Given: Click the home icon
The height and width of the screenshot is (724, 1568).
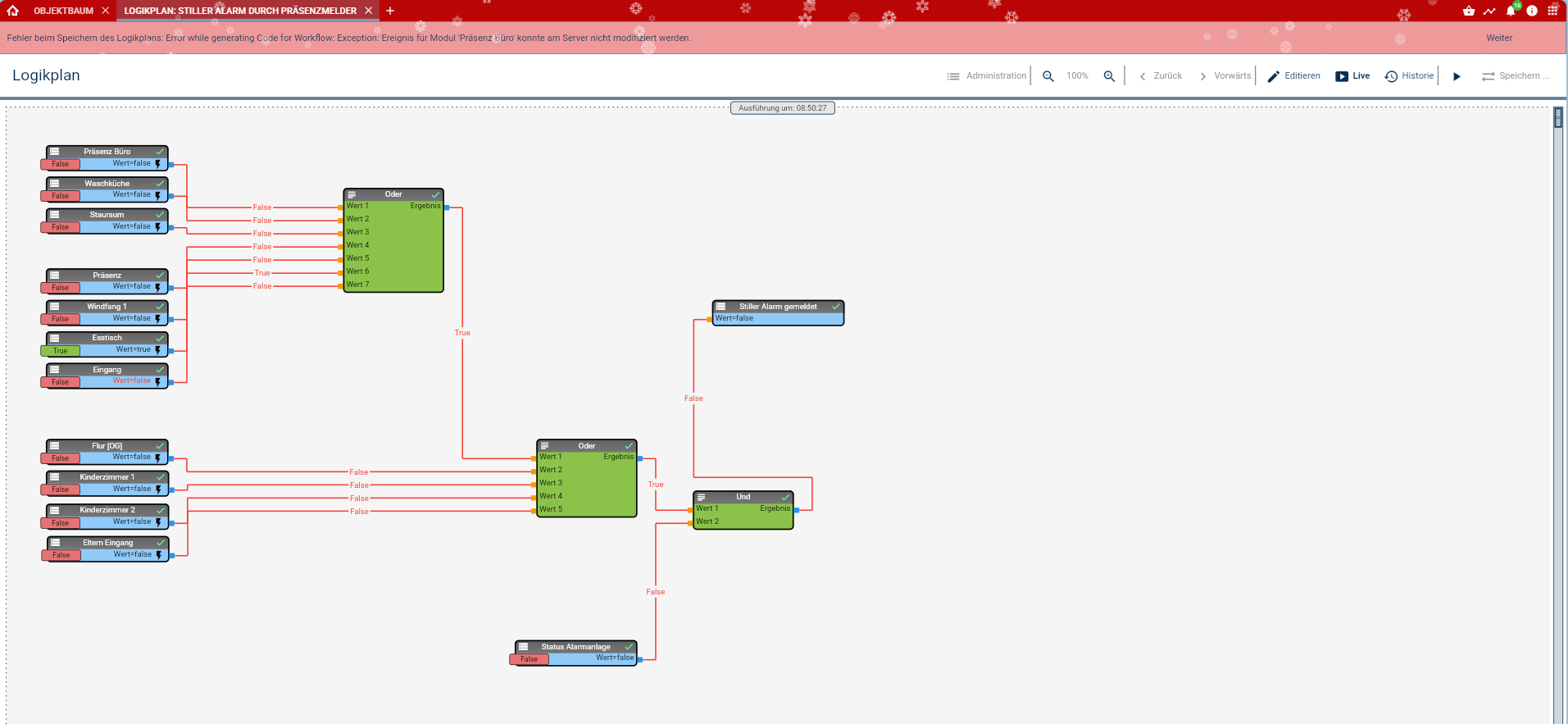Looking at the screenshot, I should pyautogui.click(x=12, y=11).
